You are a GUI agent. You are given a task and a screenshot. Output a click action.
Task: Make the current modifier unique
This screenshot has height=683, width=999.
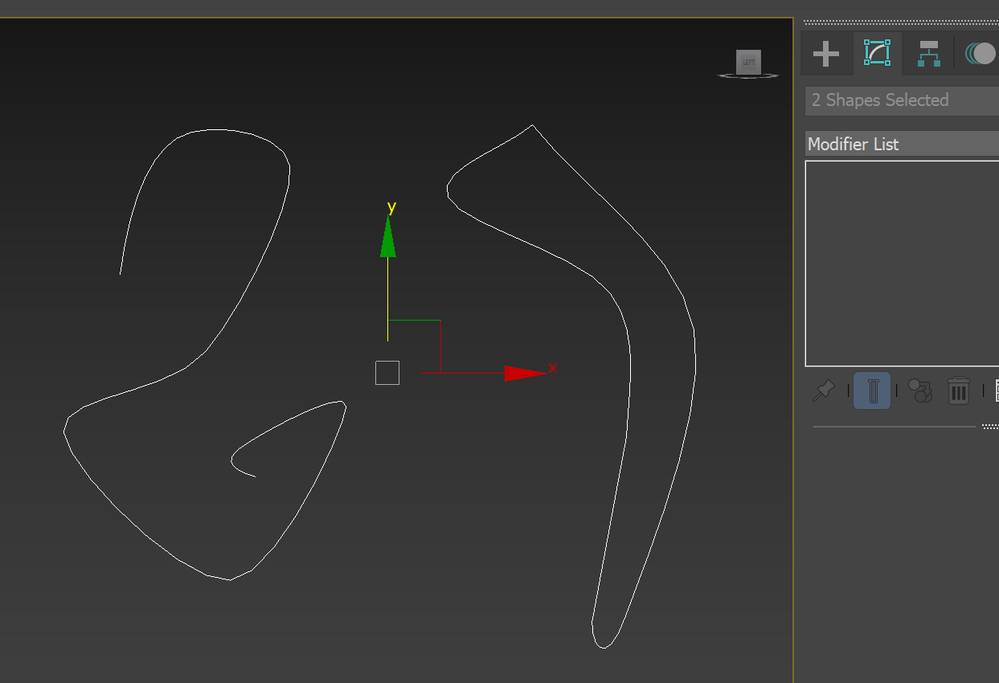(920, 390)
